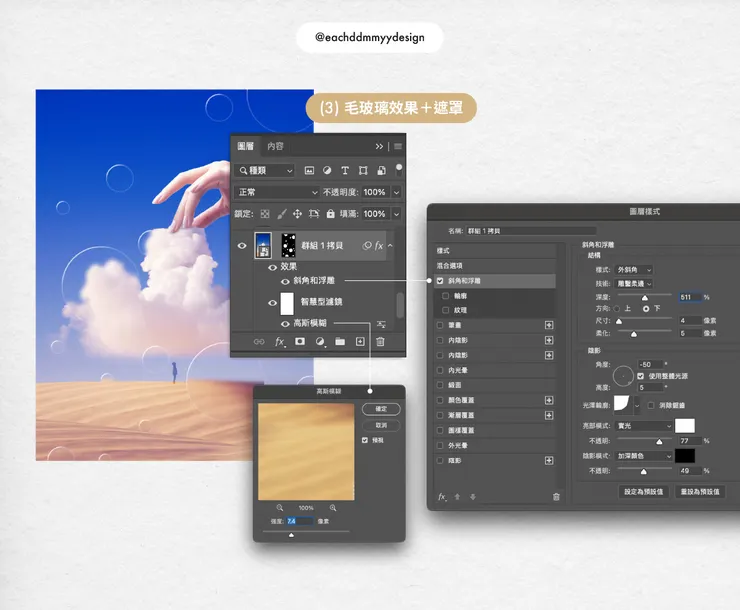740x610 pixels.
Task: Delete layer trash icon in Layers panel
Action: tap(380, 342)
